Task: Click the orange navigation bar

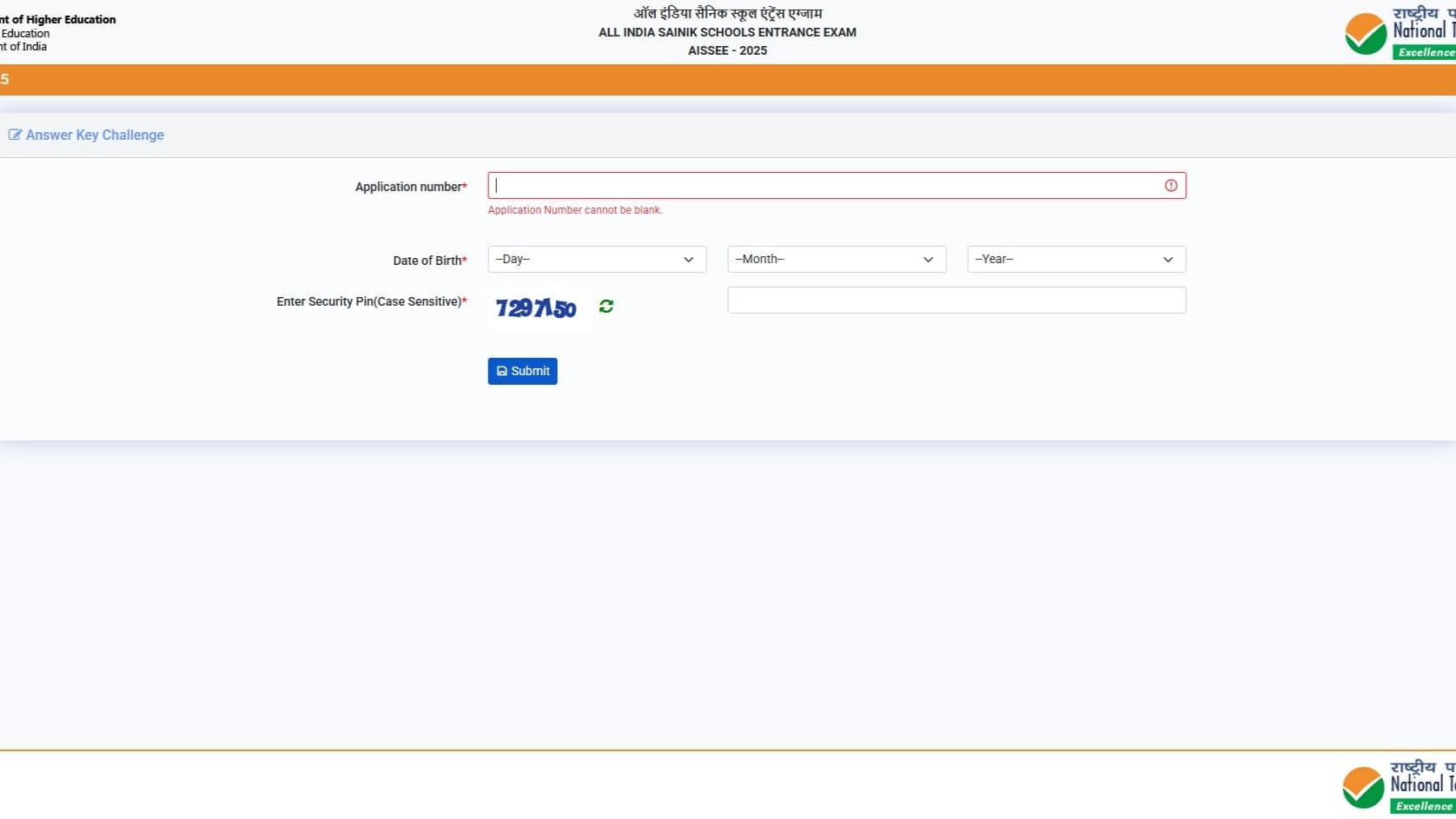Action: 728,80
